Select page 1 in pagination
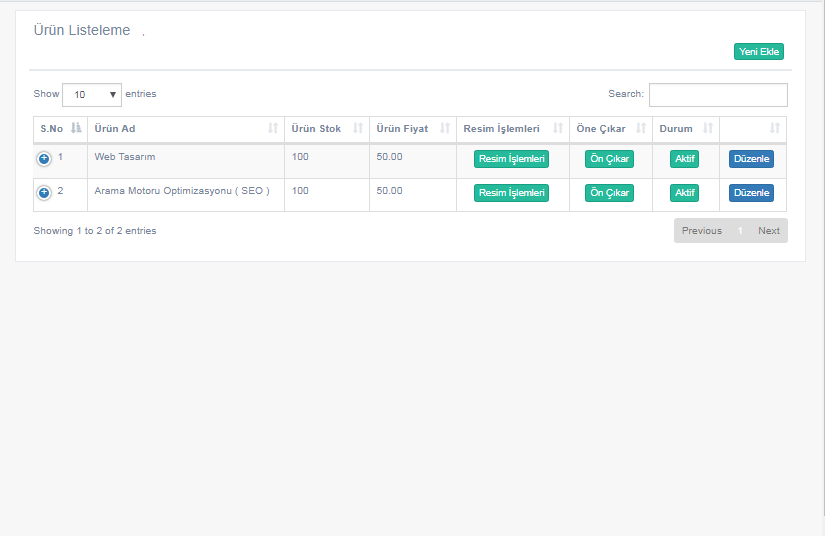The image size is (825, 536). [x=740, y=230]
